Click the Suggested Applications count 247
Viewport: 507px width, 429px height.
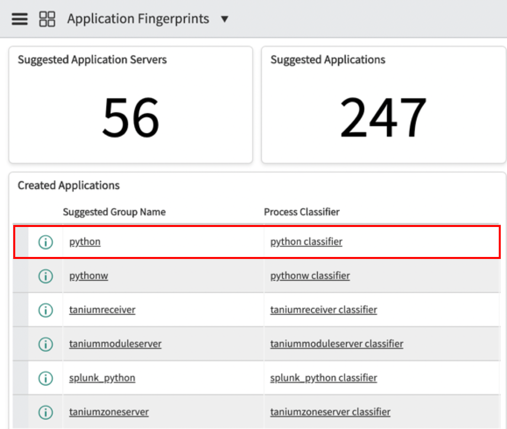(x=383, y=117)
